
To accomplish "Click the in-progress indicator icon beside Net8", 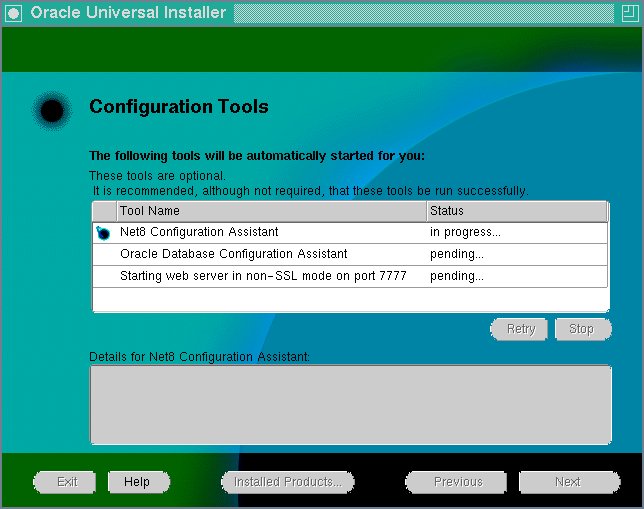I will coord(103,233).
